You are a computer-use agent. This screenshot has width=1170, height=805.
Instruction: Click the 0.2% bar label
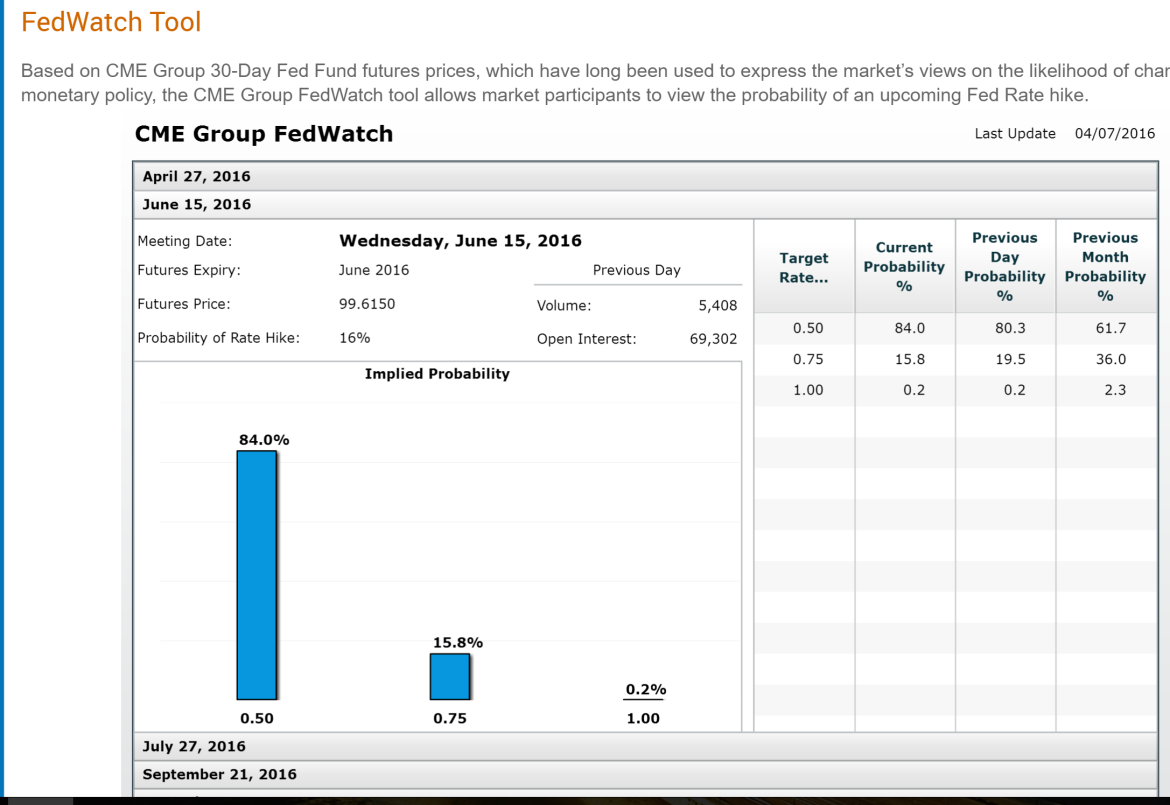[646, 689]
